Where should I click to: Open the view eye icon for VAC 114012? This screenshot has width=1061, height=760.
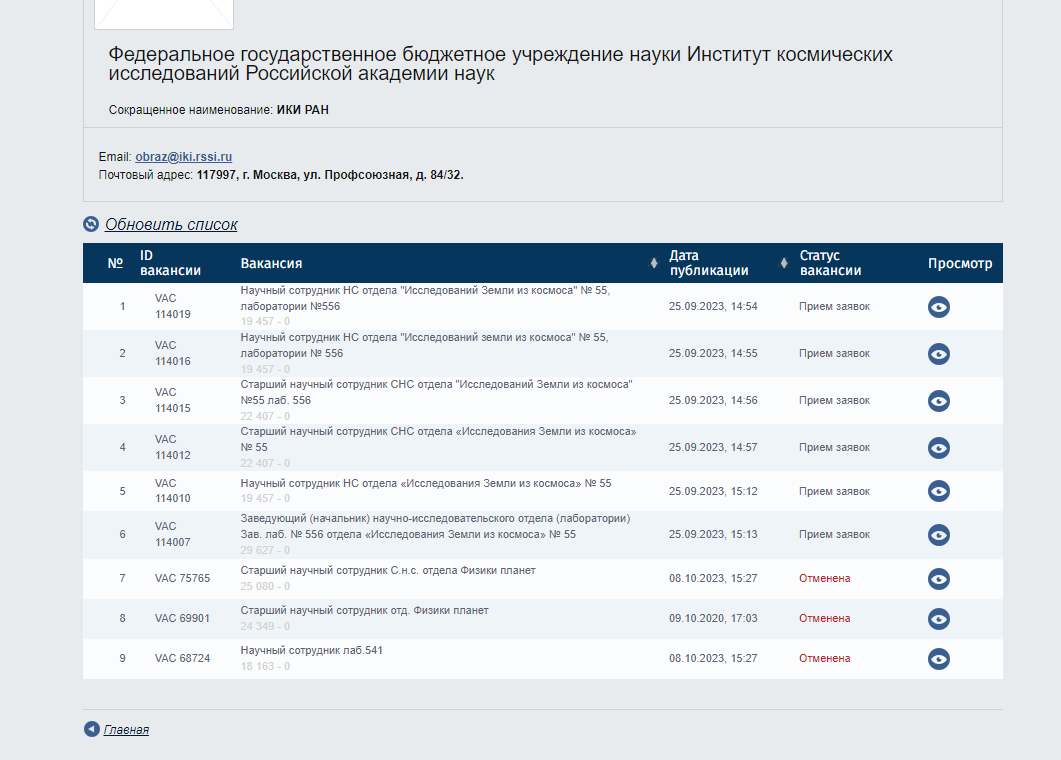(x=938, y=447)
